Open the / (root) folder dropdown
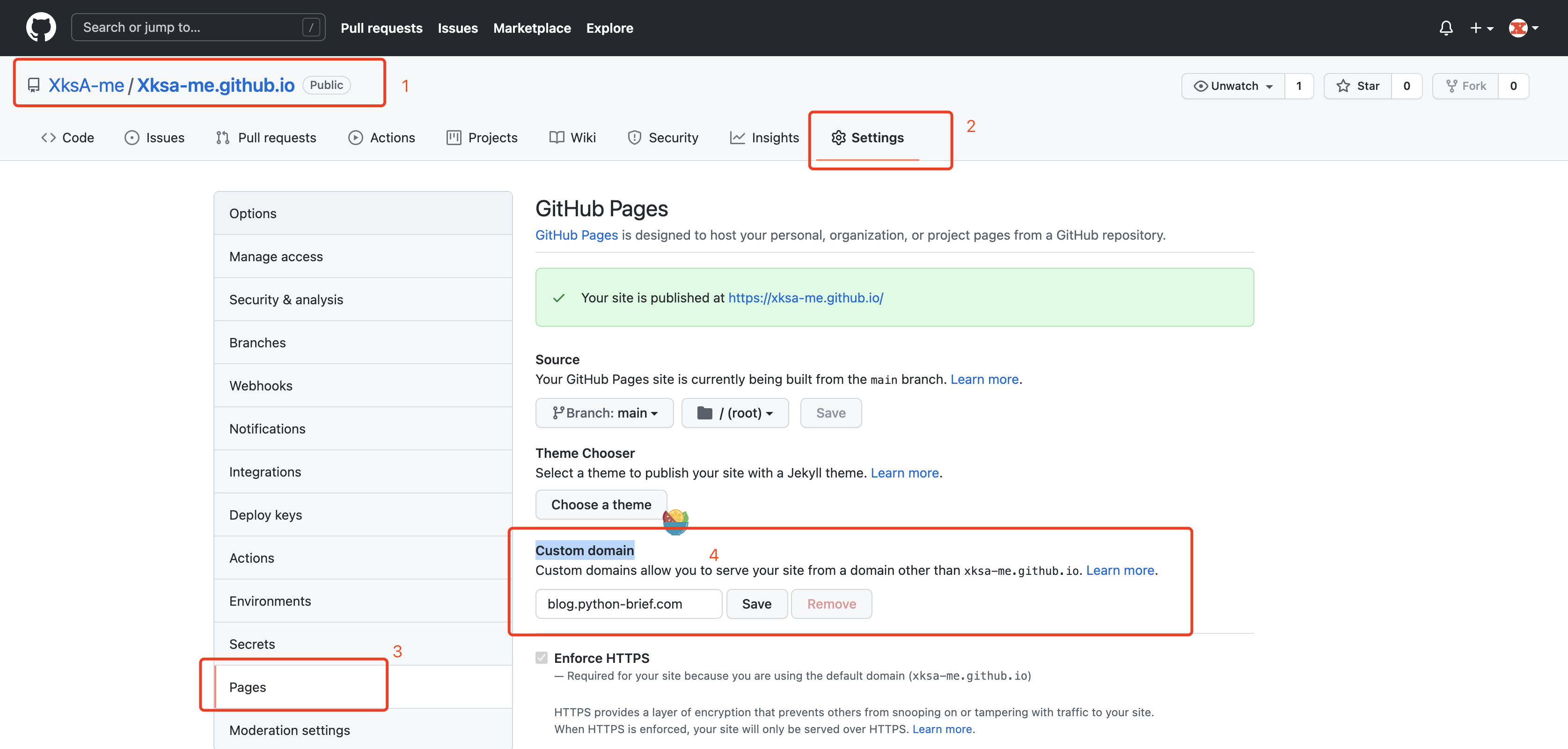Image resolution: width=1568 pixels, height=749 pixels. coord(735,413)
